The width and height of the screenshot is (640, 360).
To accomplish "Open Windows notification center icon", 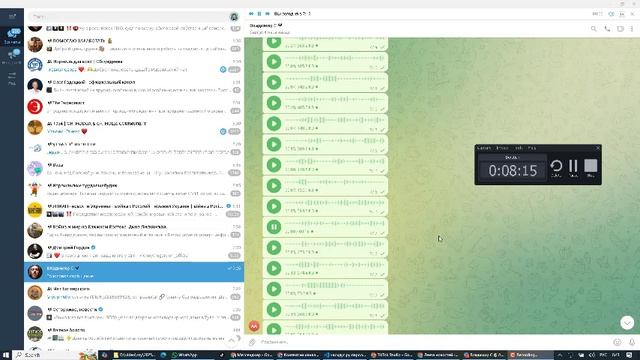I will pos(629,355).
